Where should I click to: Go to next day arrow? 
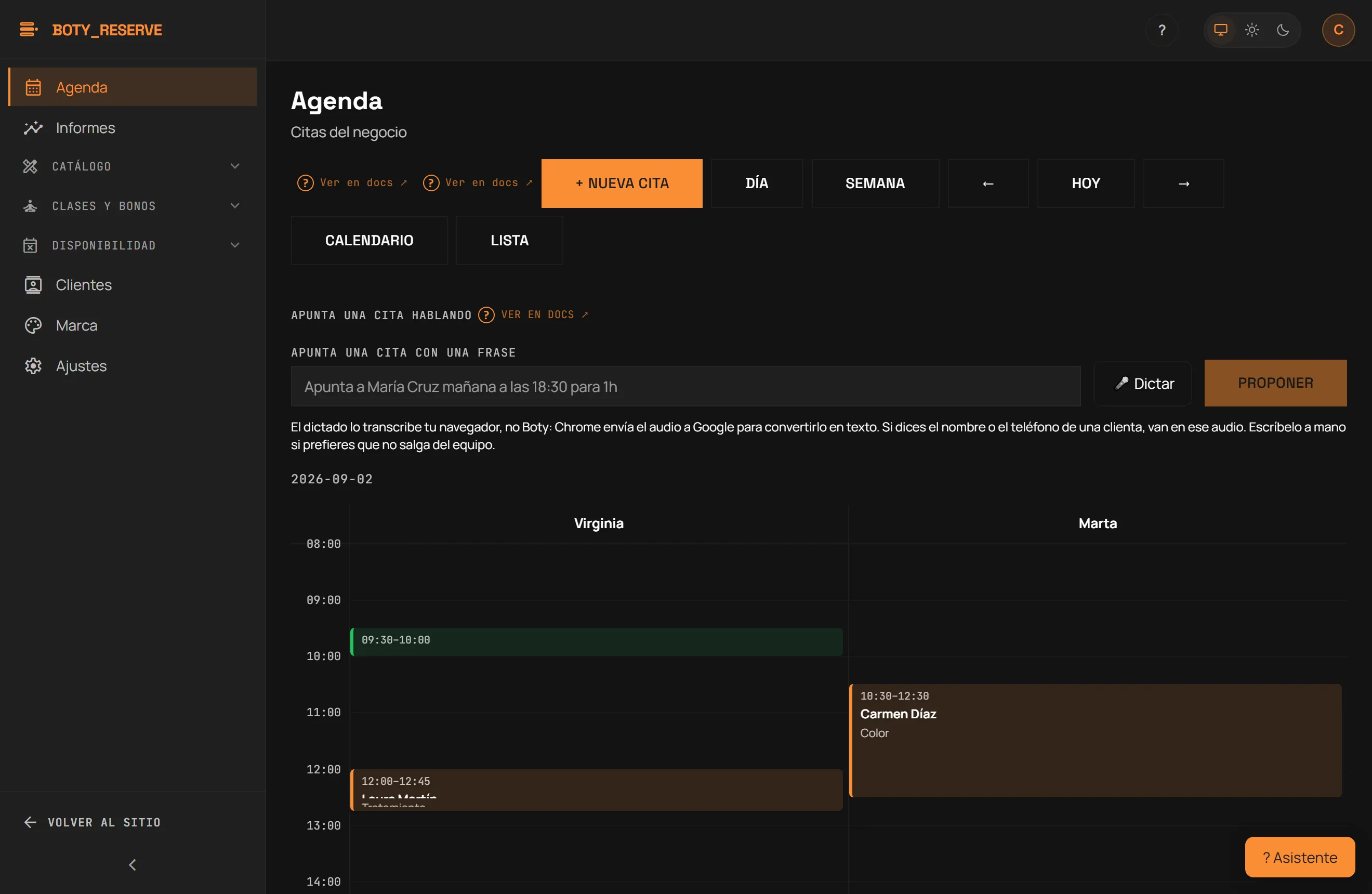pos(1183,183)
